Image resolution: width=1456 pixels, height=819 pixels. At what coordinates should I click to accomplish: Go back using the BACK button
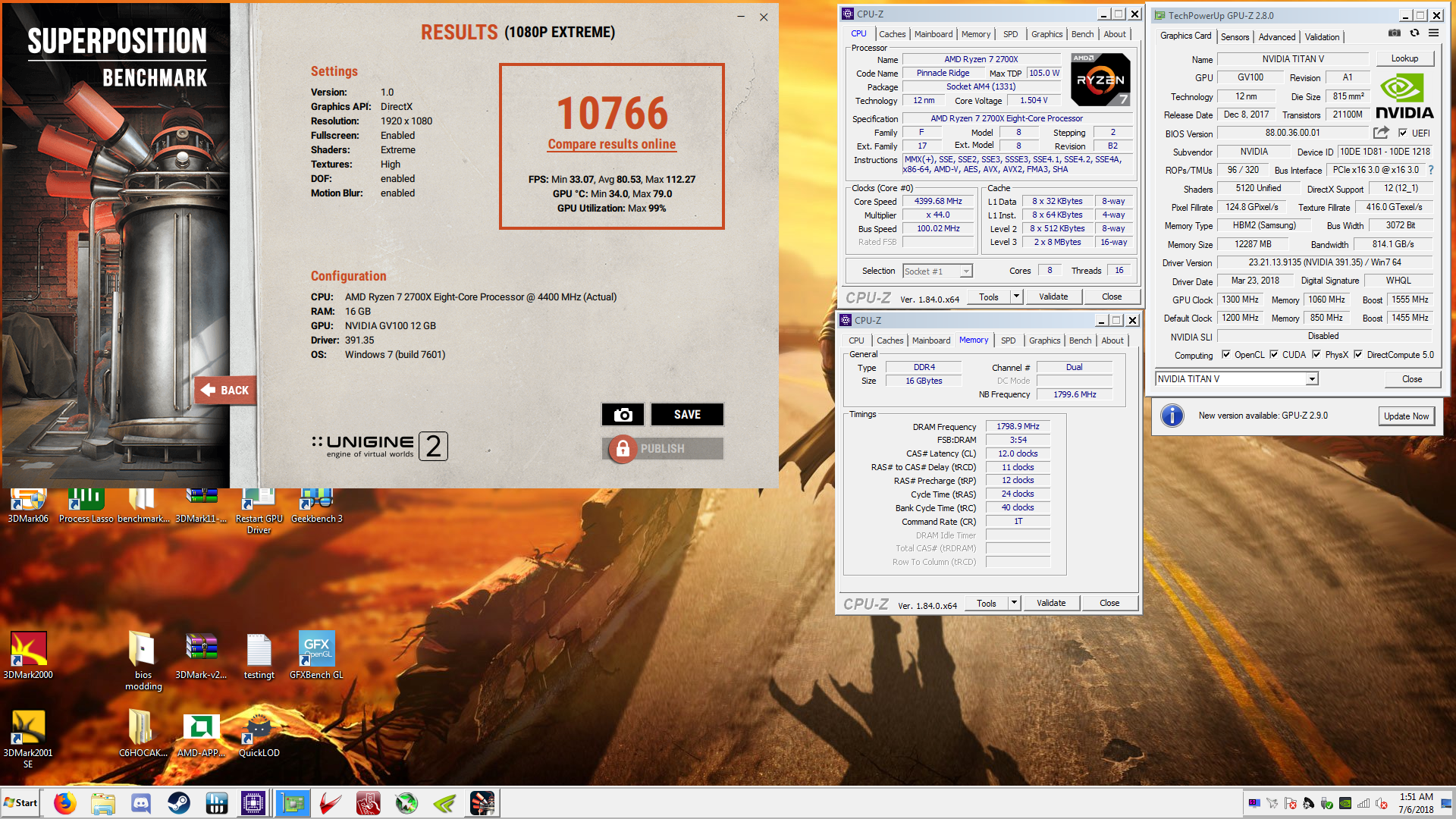[x=225, y=390]
